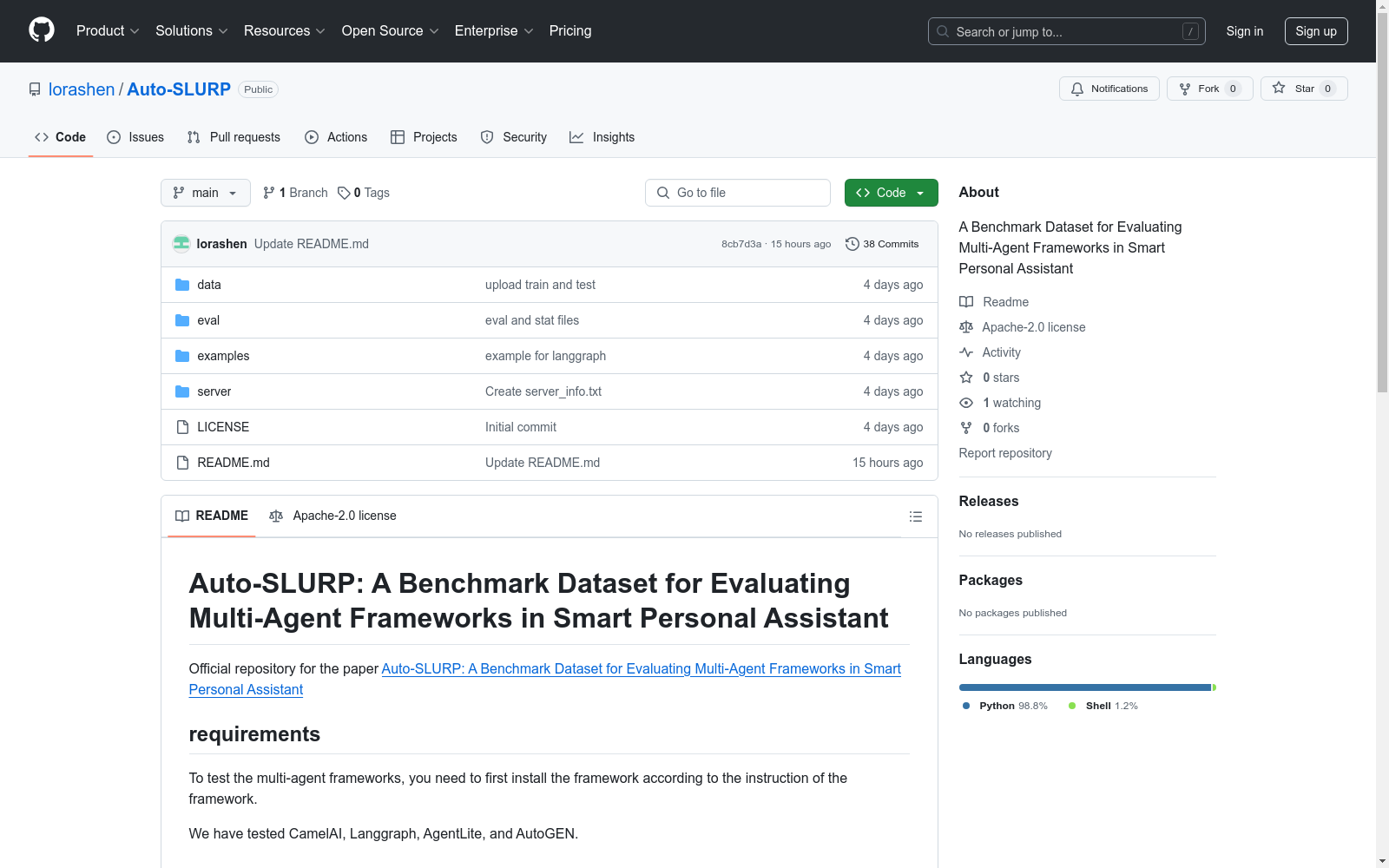Click the GitHub logo icon
The width and height of the screenshot is (1389, 868).
[42, 30]
